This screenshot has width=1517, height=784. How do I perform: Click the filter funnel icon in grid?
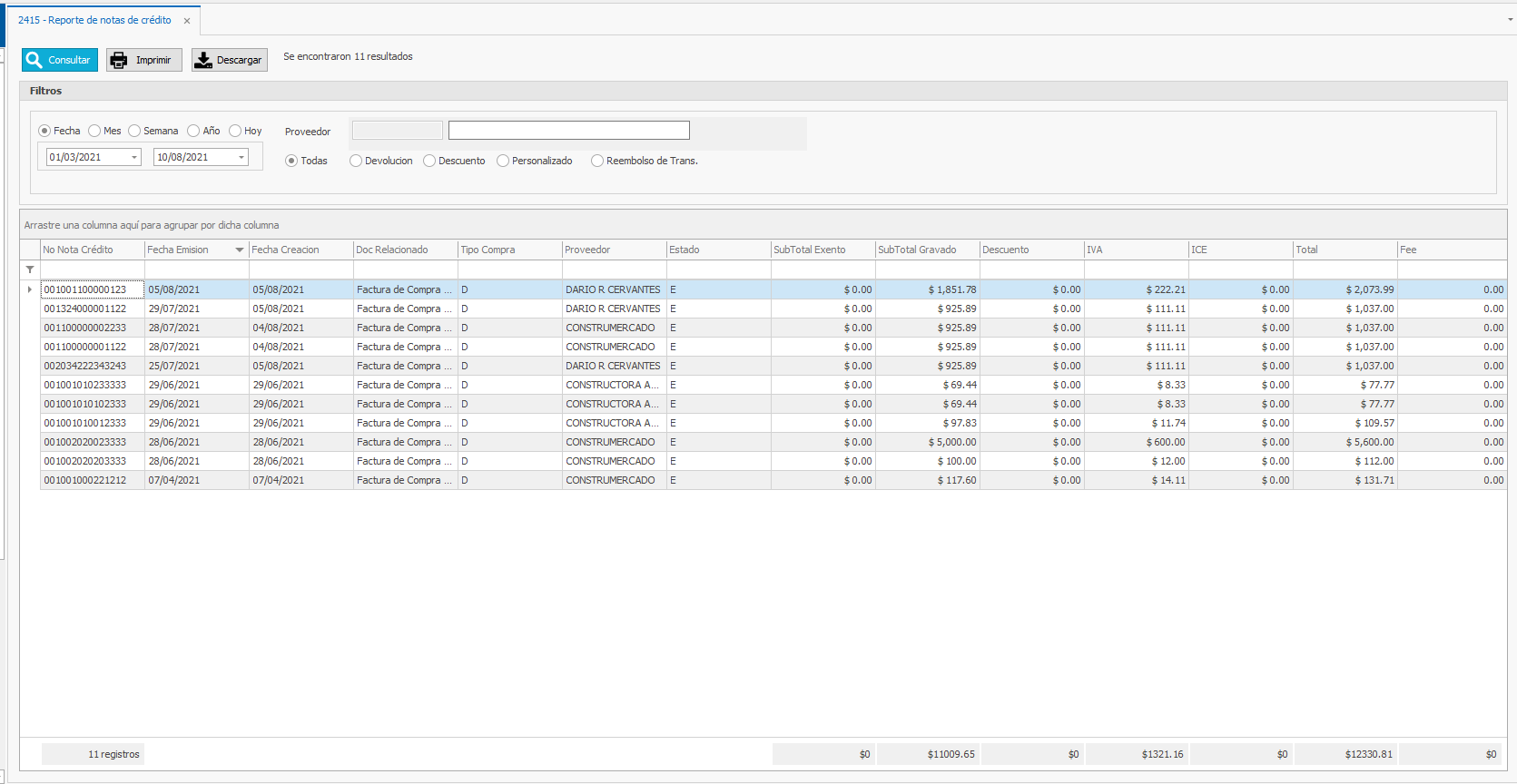[x=30, y=269]
